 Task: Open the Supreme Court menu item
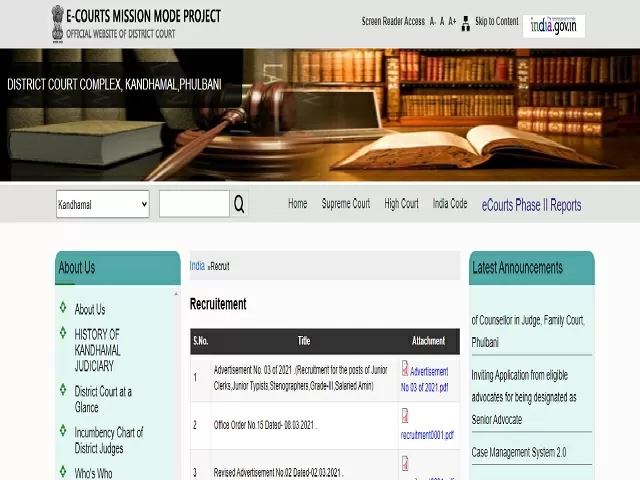[x=346, y=204]
